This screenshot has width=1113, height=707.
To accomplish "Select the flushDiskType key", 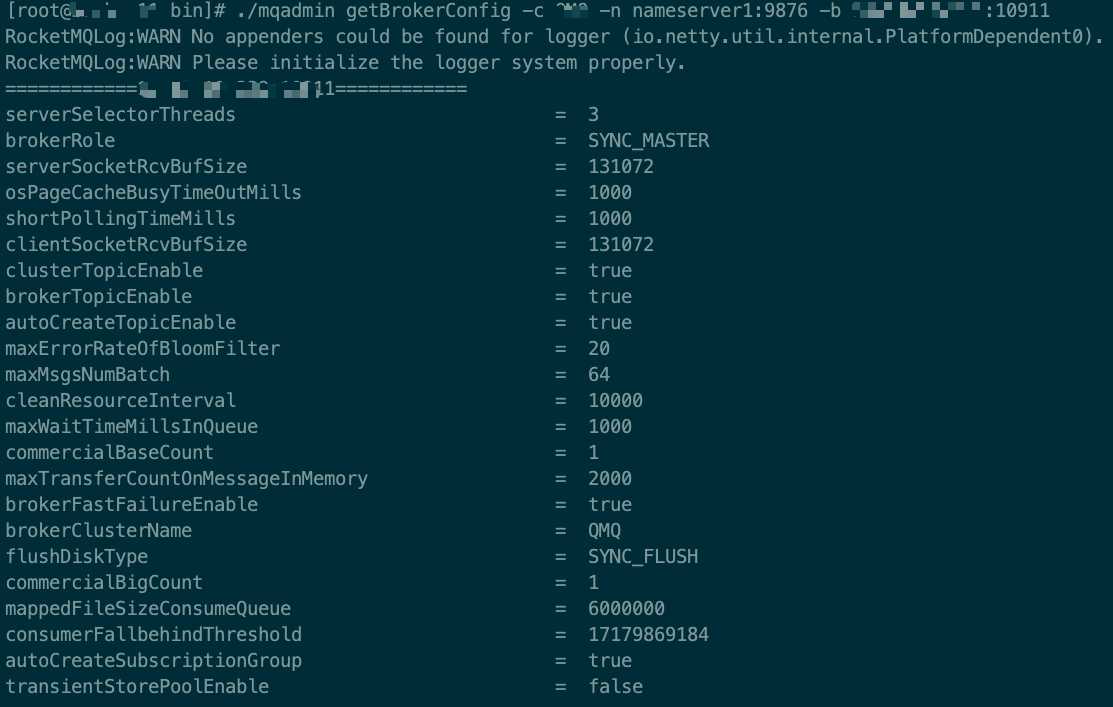I will click(x=77, y=557).
